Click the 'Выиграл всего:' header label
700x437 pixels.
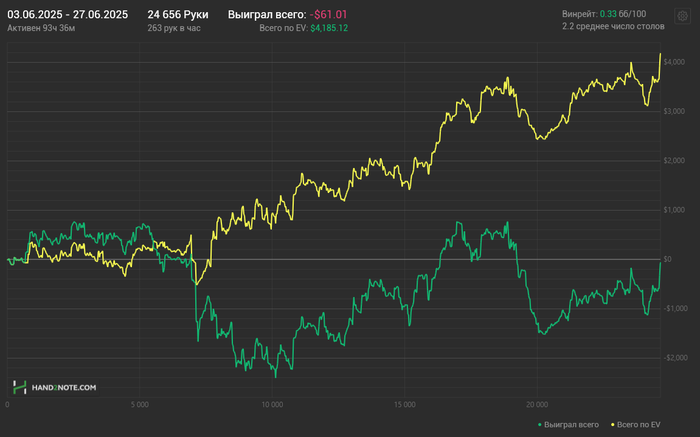click(267, 15)
